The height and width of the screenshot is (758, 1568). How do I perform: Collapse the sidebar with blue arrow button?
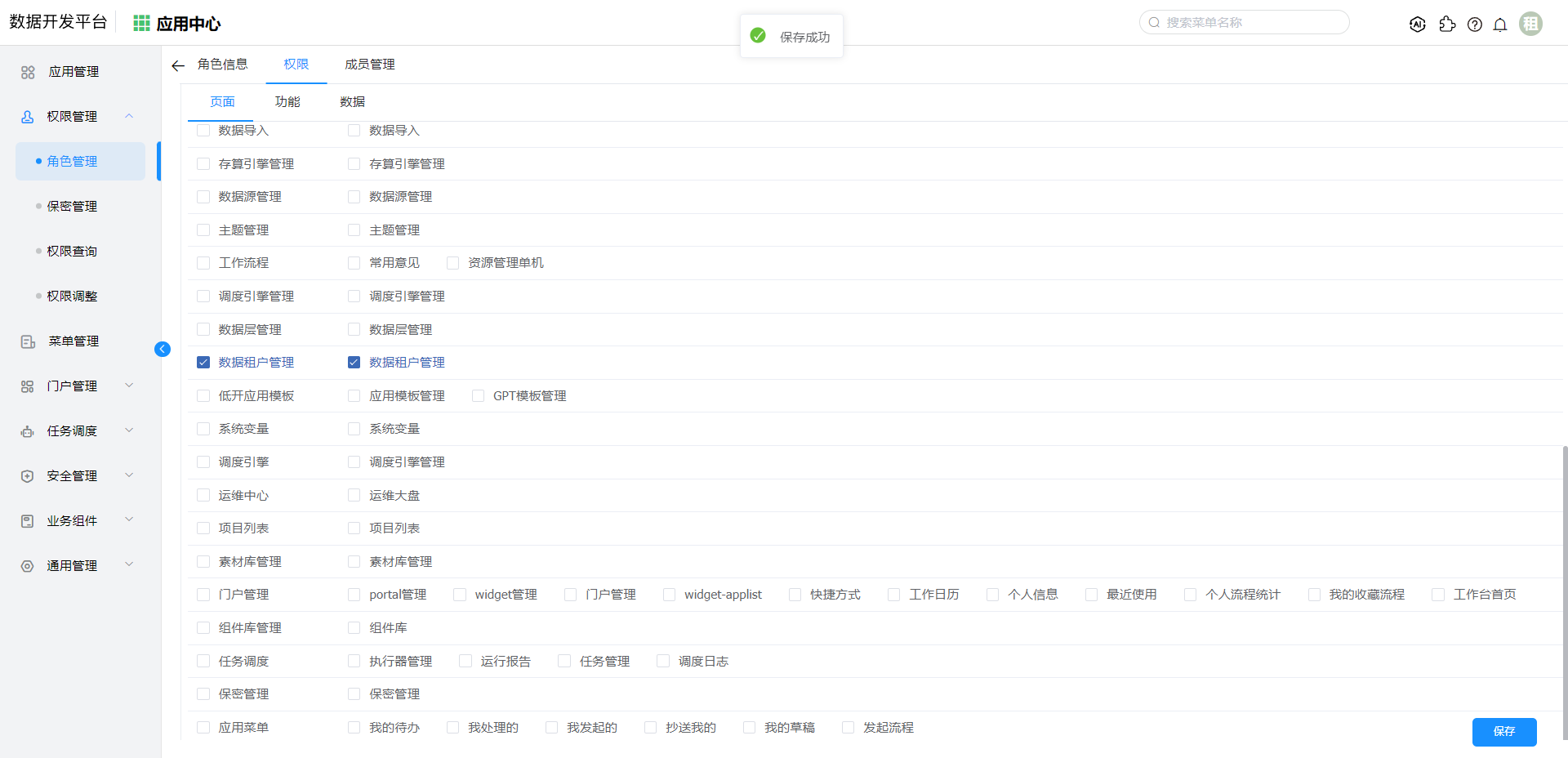[163, 350]
